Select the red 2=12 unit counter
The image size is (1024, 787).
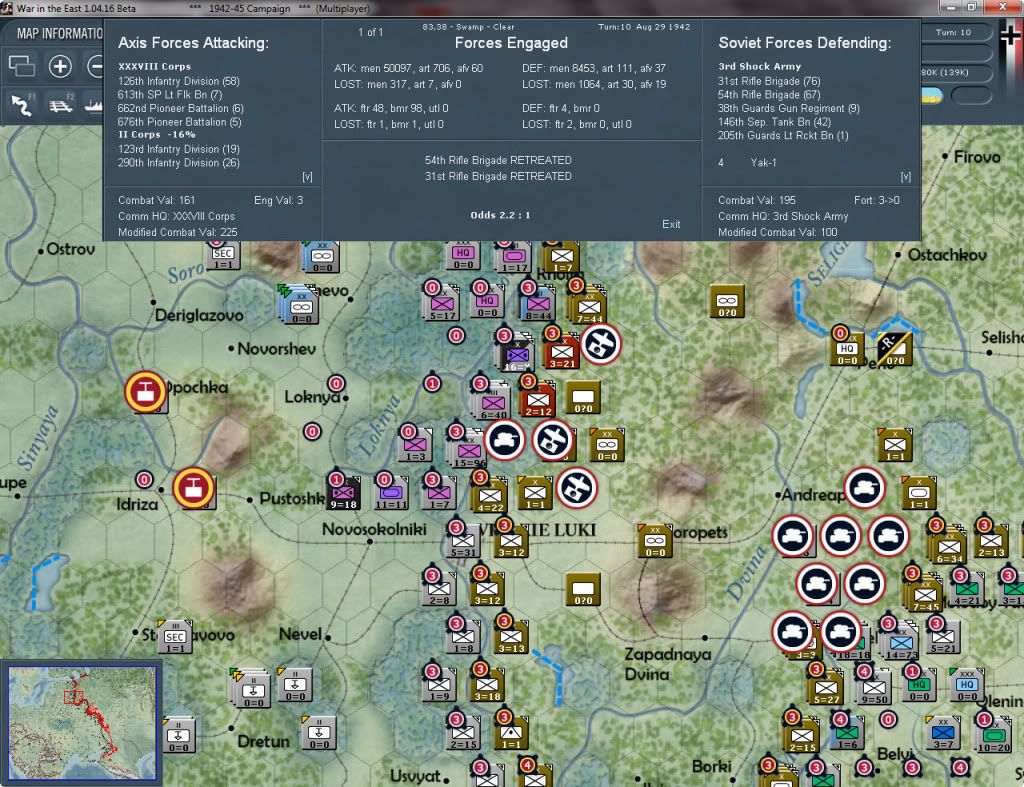click(538, 400)
